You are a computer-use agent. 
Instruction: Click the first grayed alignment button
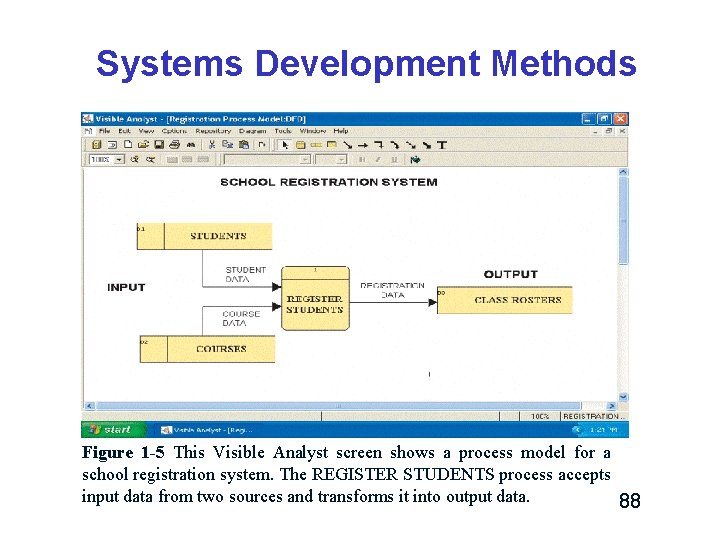172,159
